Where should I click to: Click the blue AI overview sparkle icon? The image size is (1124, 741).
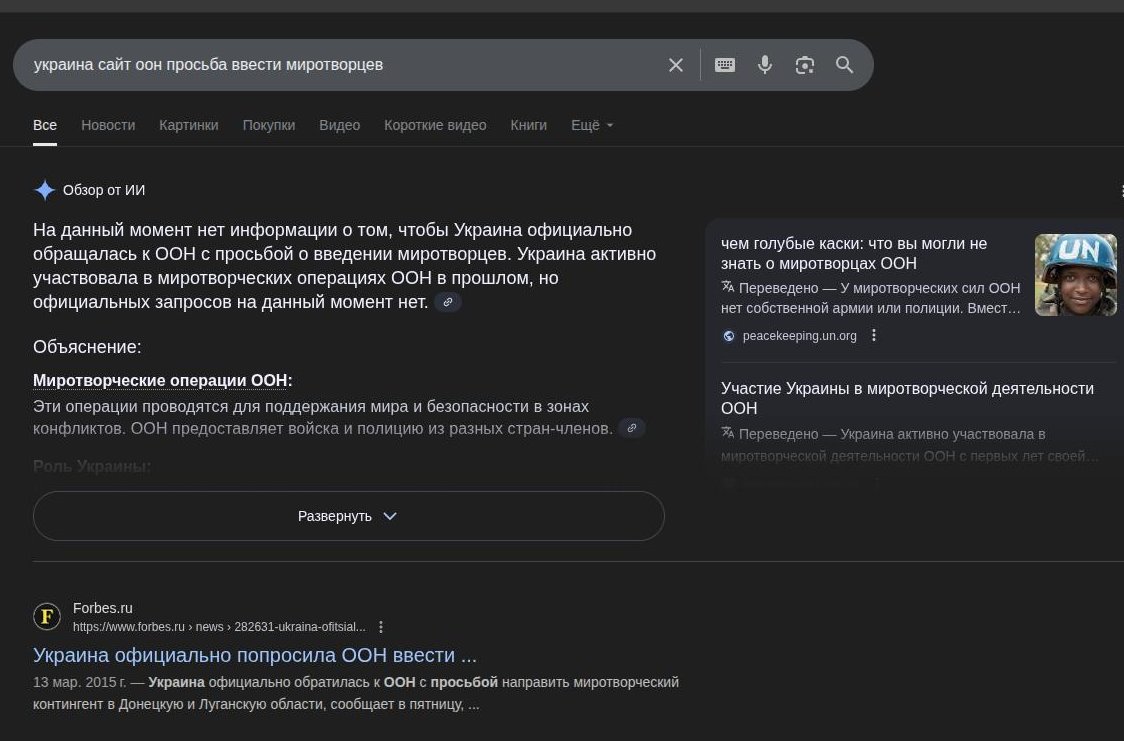pos(44,190)
